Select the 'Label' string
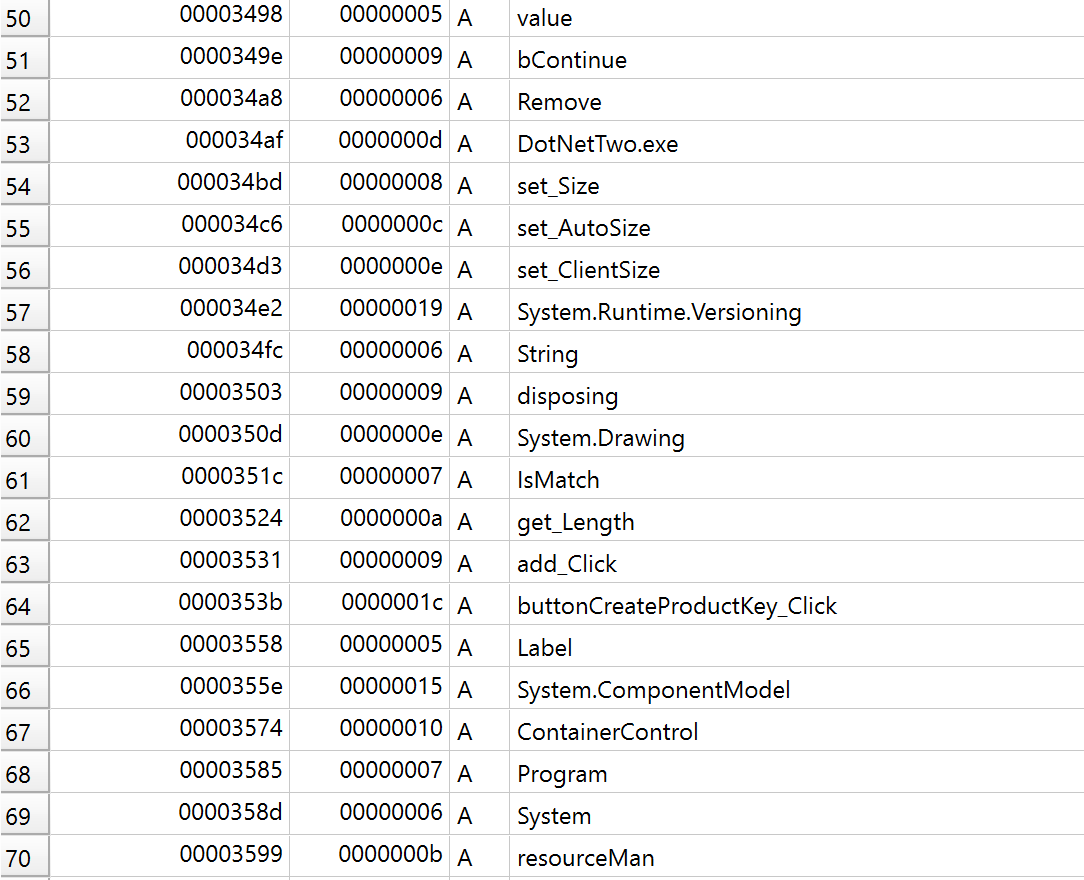This screenshot has width=1084, height=880. click(x=545, y=648)
